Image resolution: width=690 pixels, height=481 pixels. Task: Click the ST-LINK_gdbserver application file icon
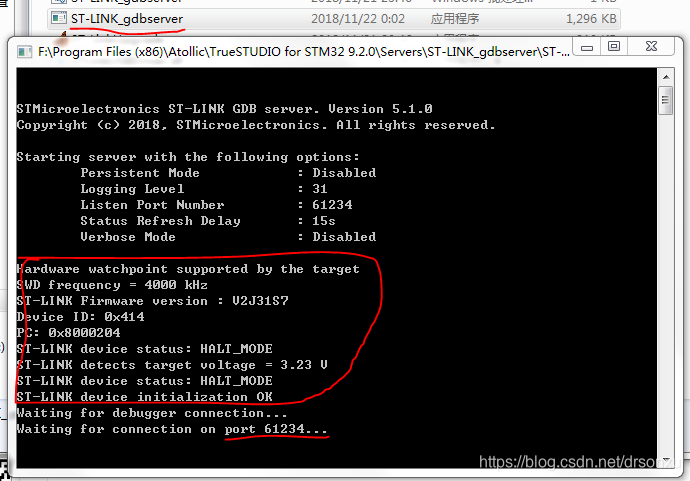(x=59, y=18)
